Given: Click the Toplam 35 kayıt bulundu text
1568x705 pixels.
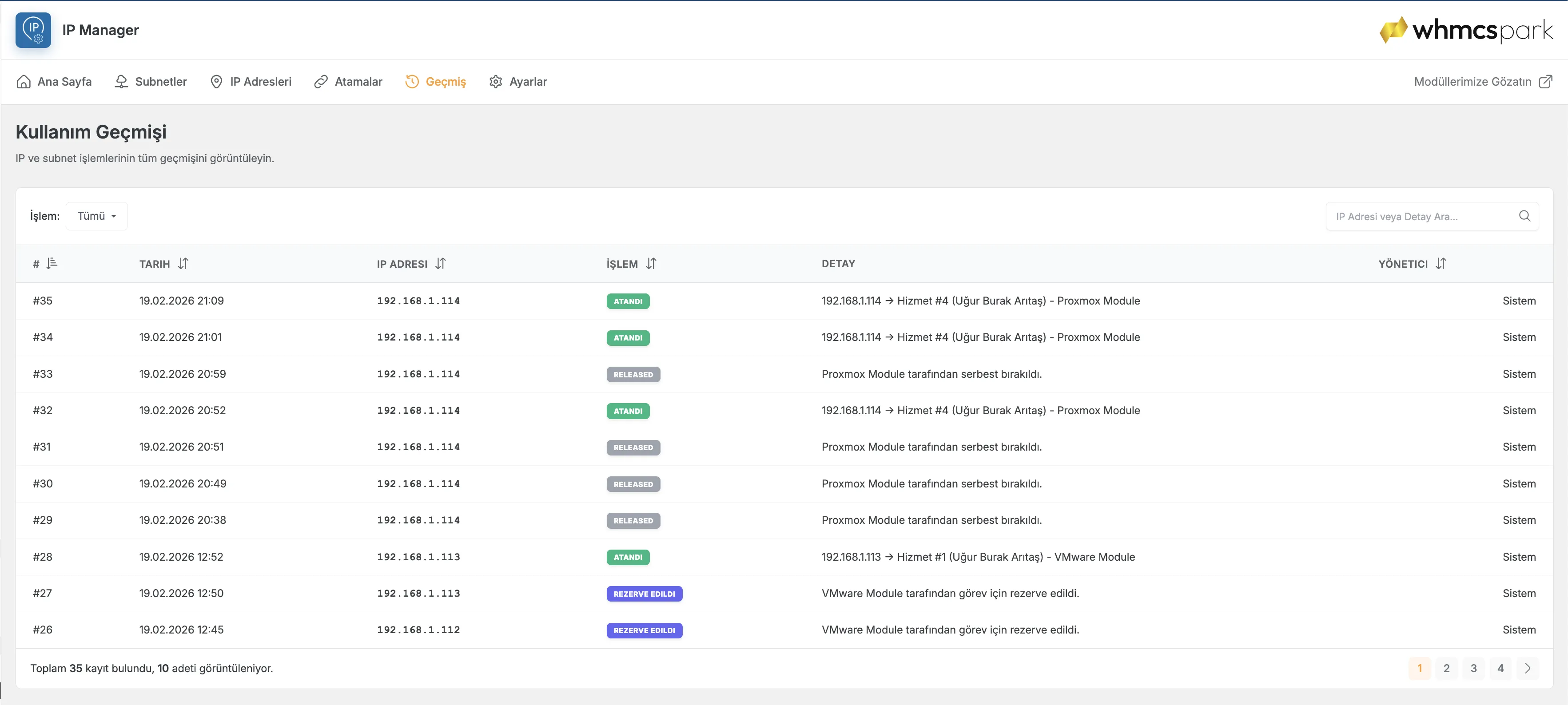Looking at the screenshot, I should pos(151,668).
